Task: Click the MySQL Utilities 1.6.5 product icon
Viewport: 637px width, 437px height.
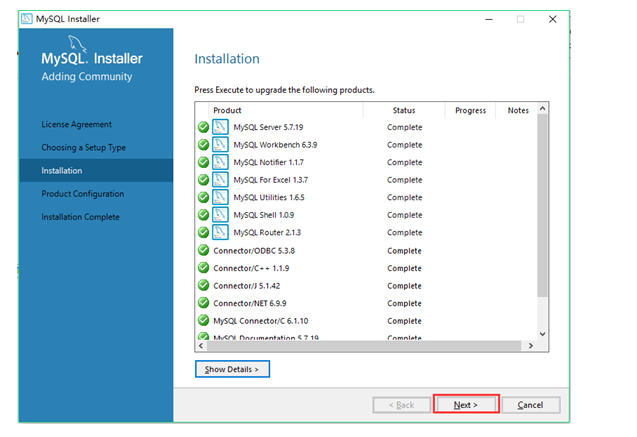Action: pyautogui.click(x=220, y=197)
